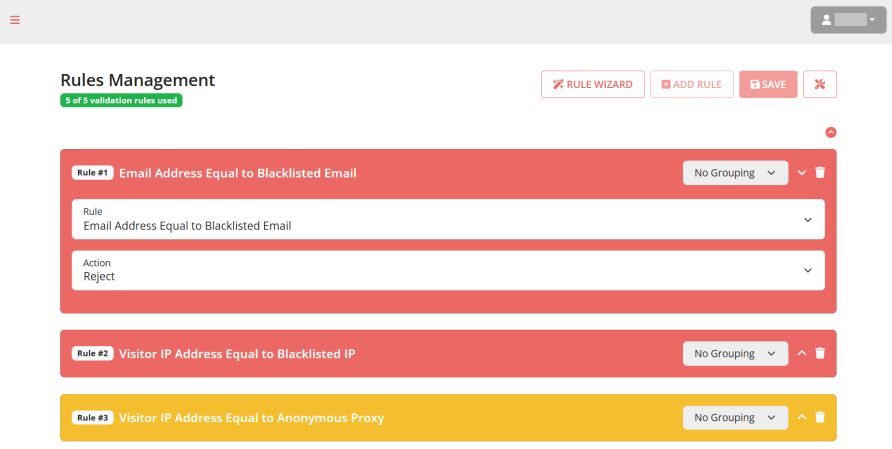Screen dimensions: 892x449
Task: Expand Rule #2 panel chevron
Action: [x=802, y=353]
